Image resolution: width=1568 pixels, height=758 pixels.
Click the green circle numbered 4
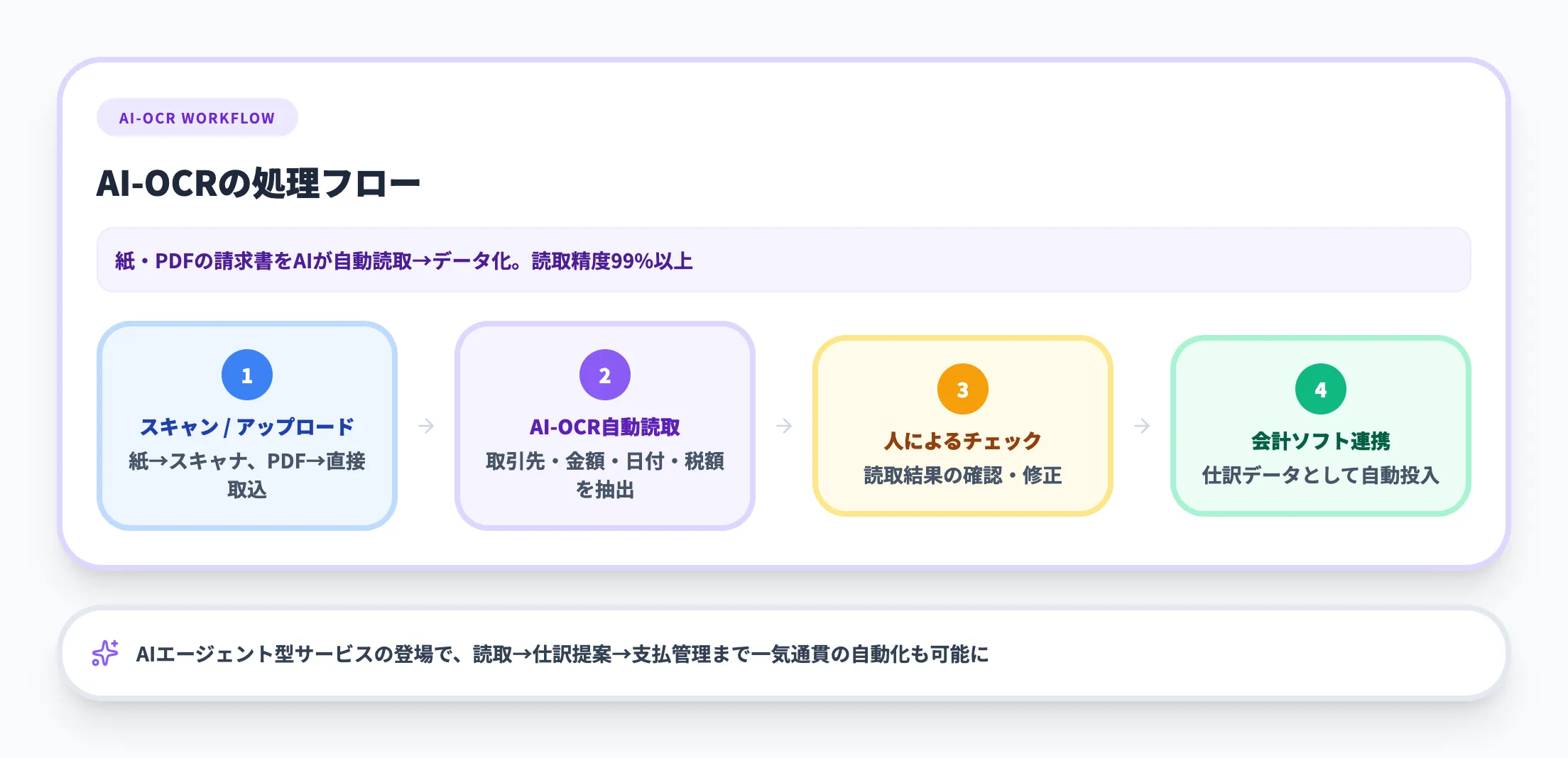click(1320, 389)
